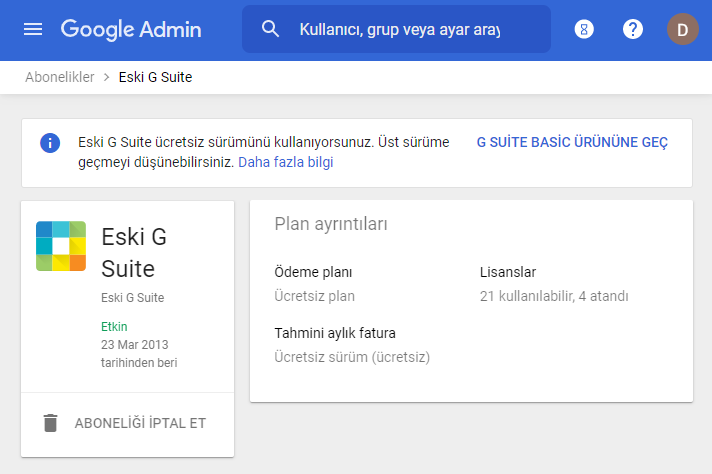Click the Eski G Suite card title
This screenshot has width=712, height=474.
point(134,253)
